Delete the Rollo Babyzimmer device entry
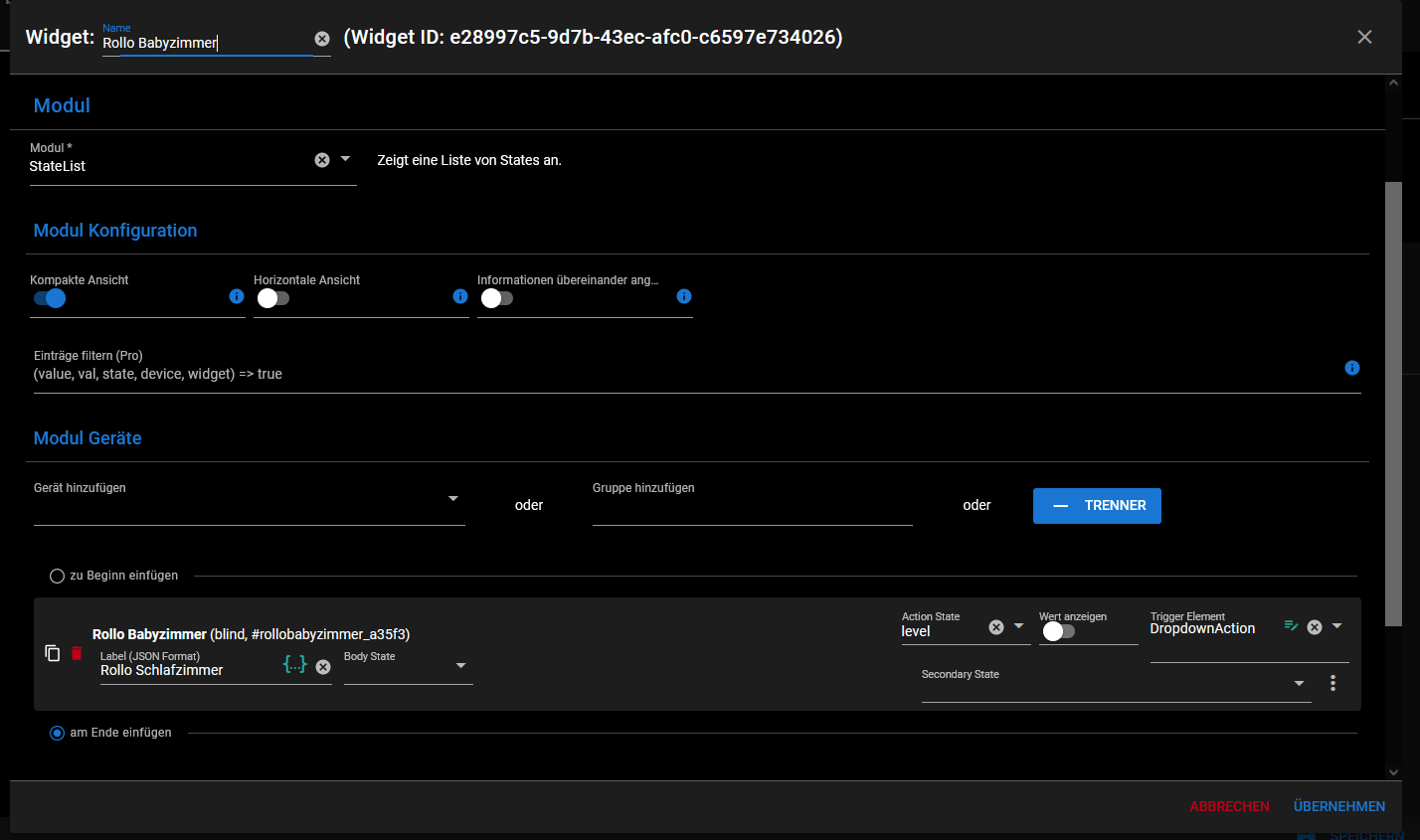 tap(77, 653)
